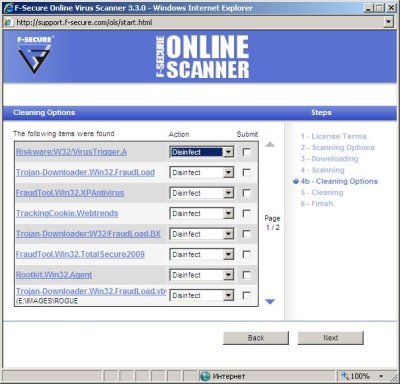
Task: Open the address bar dropdown arrow
Action: [388, 22]
